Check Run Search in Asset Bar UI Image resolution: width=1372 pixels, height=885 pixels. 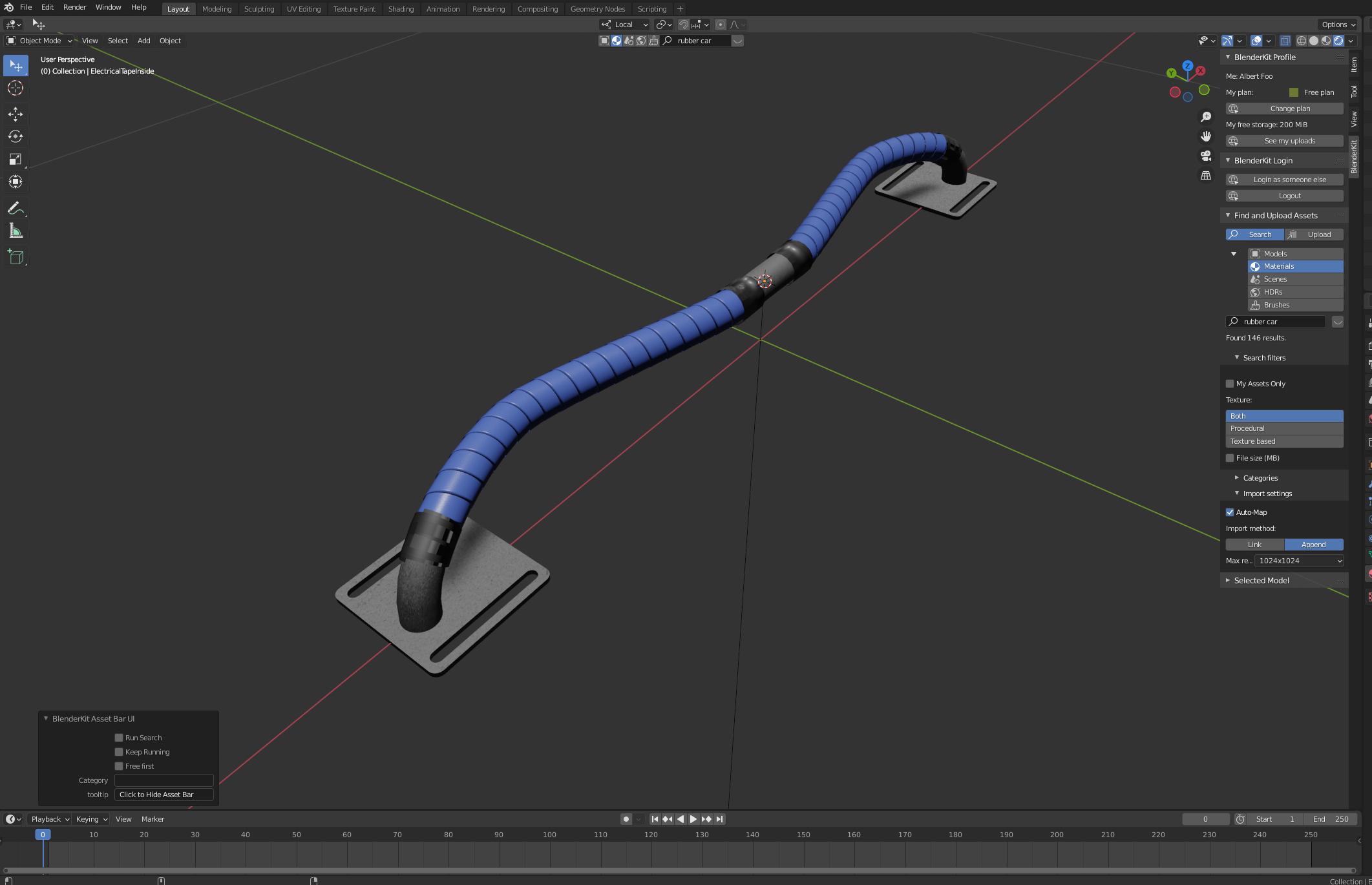click(119, 738)
